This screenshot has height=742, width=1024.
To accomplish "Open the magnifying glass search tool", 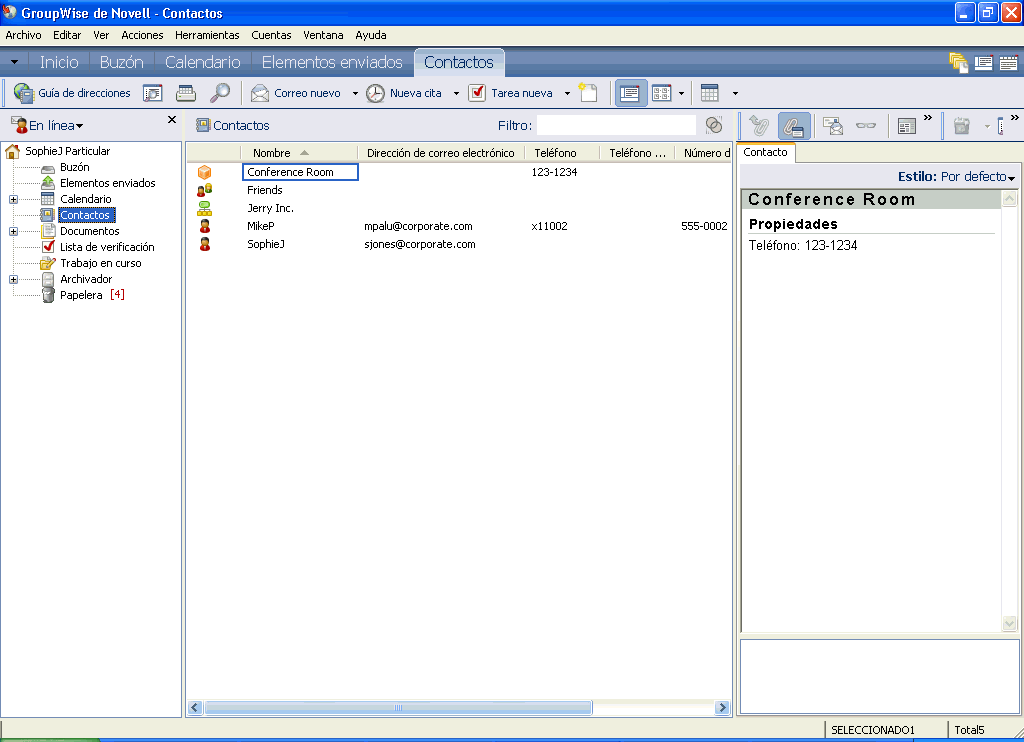I will point(219,93).
